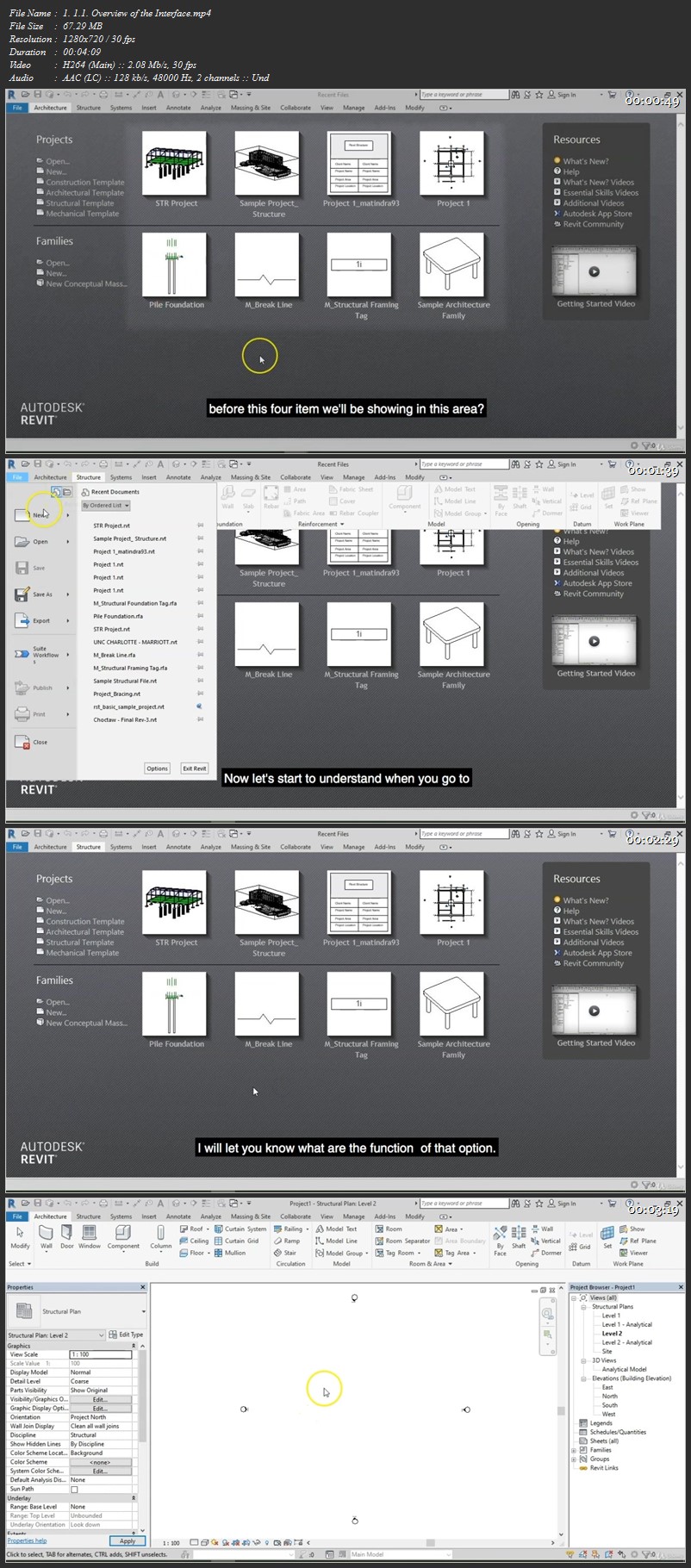Image resolution: width=691 pixels, height=1568 pixels.
Task: Select the Curtain Grid tool
Action: point(236,1241)
